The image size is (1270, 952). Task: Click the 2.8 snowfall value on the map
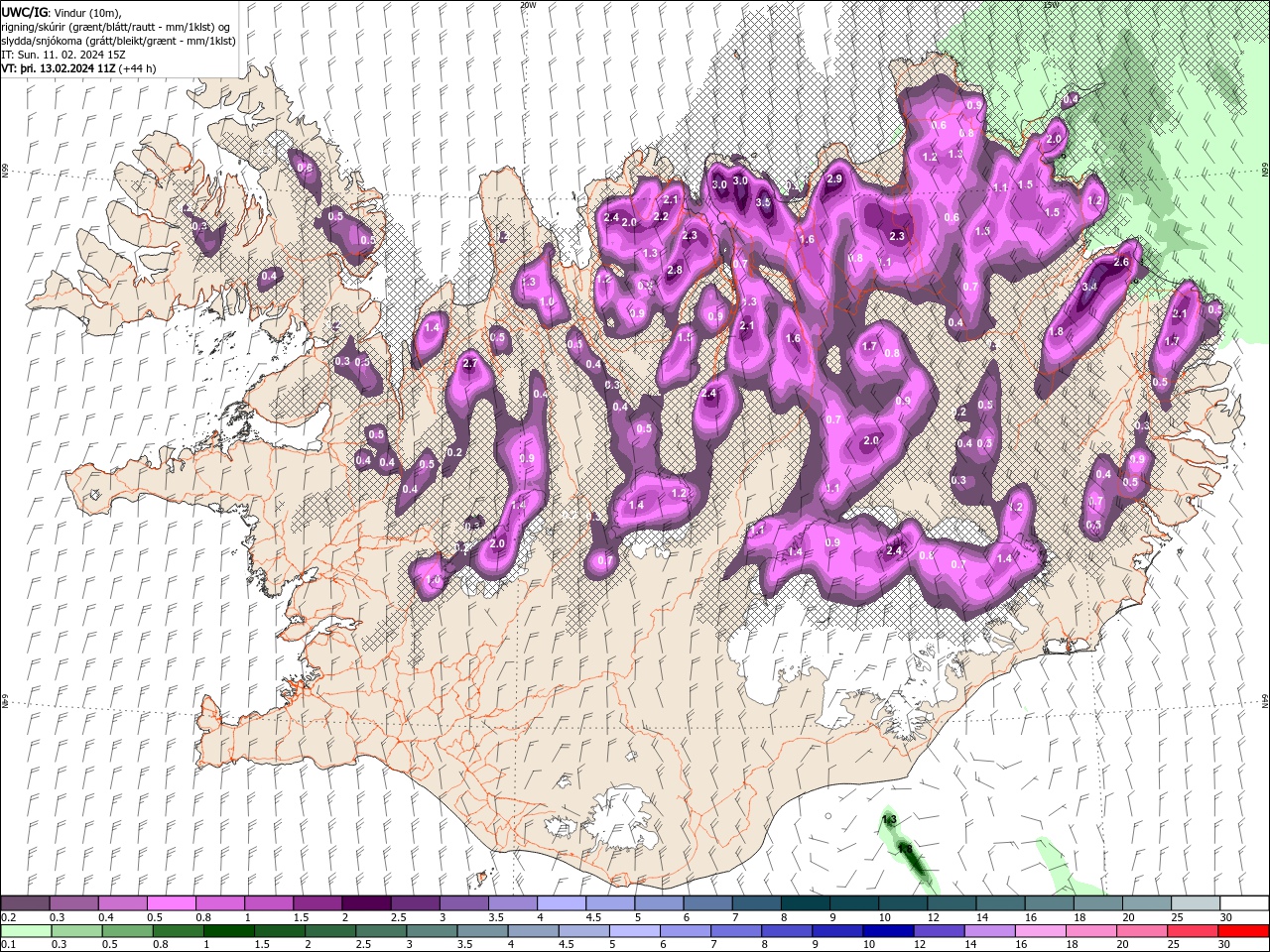[675, 271]
